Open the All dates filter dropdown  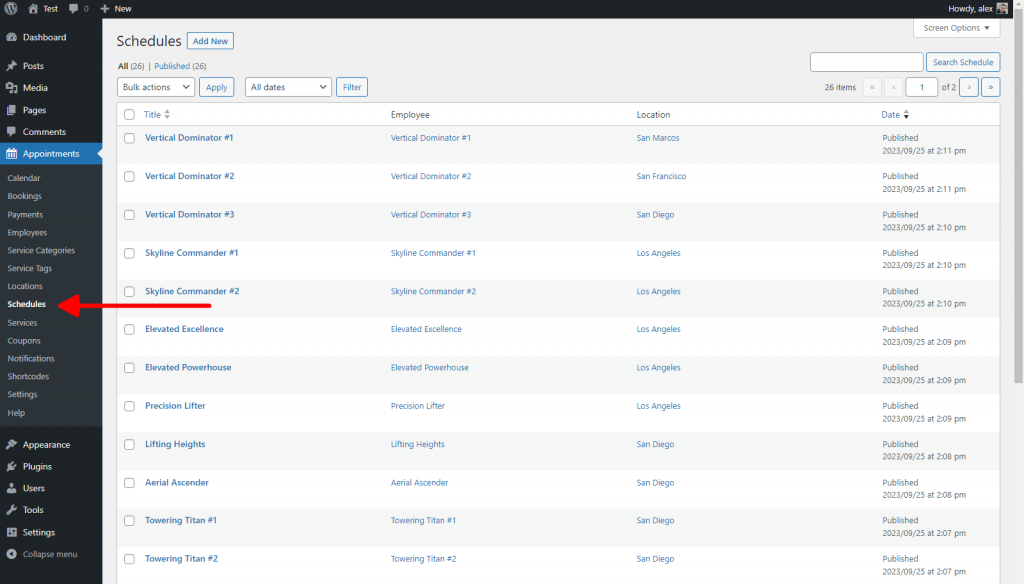(288, 86)
